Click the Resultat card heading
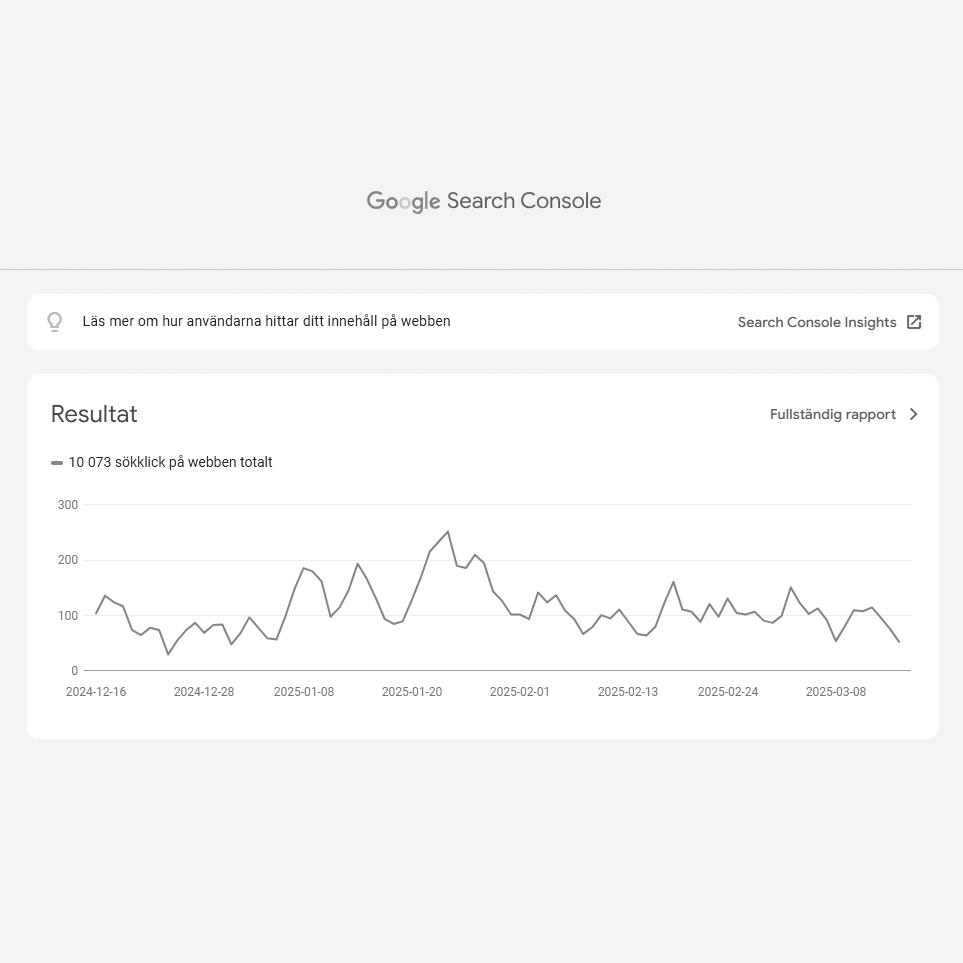 tap(94, 414)
